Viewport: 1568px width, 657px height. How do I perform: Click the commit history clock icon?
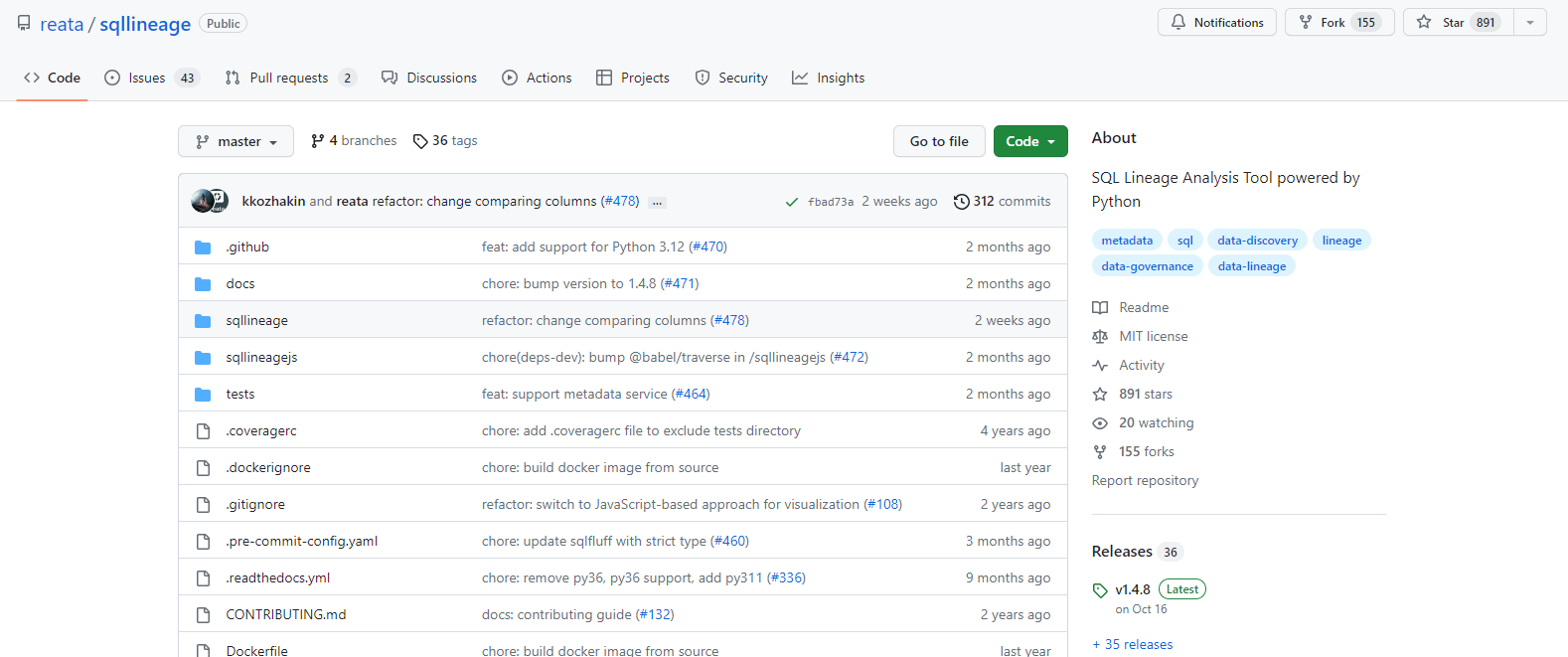pyautogui.click(x=961, y=202)
